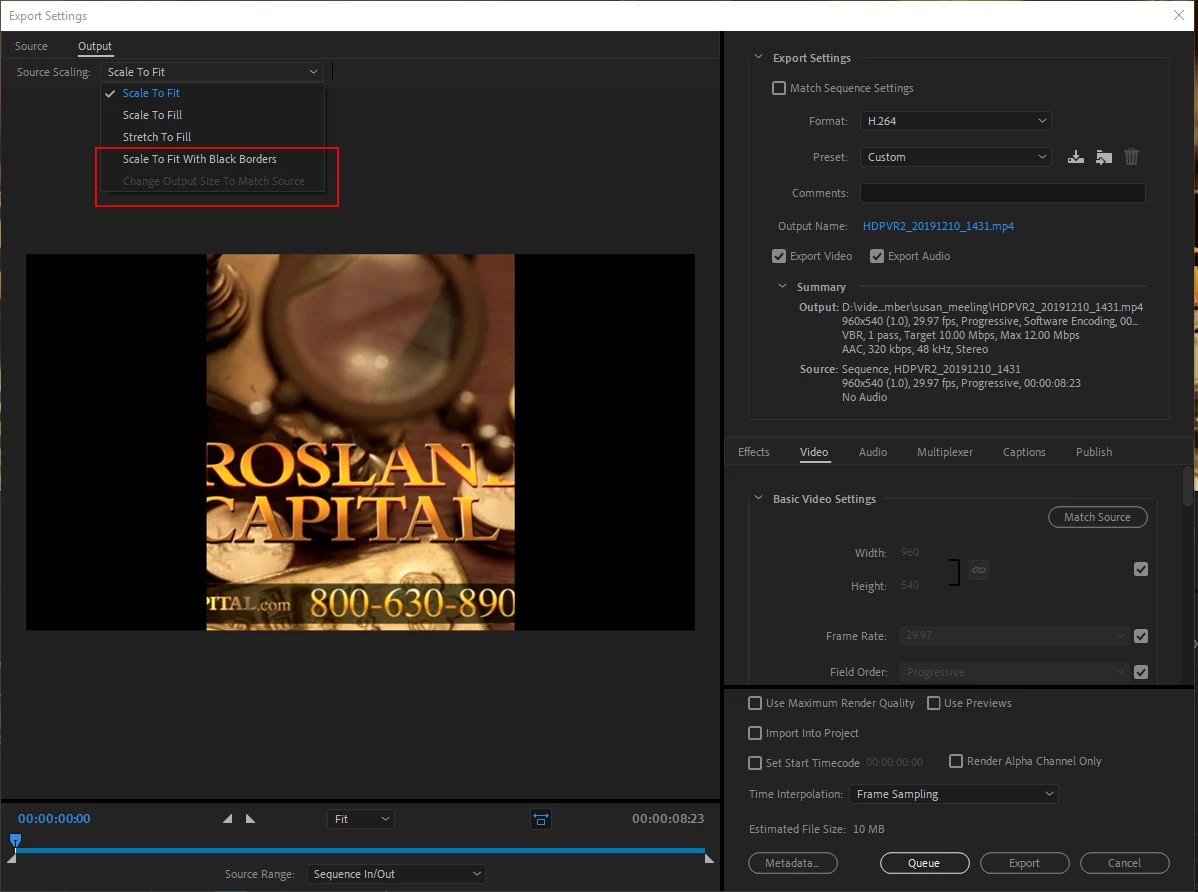
Task: Open the Effects tab
Action: tap(753, 452)
